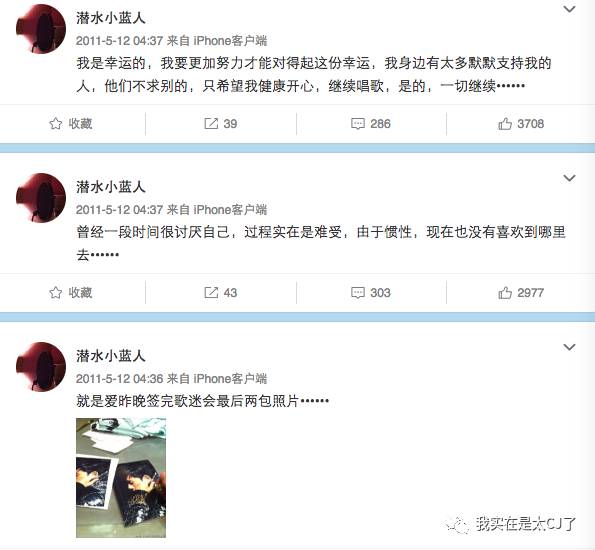Open comment bubble showing 303
This screenshot has height=550, width=595.
371,293
